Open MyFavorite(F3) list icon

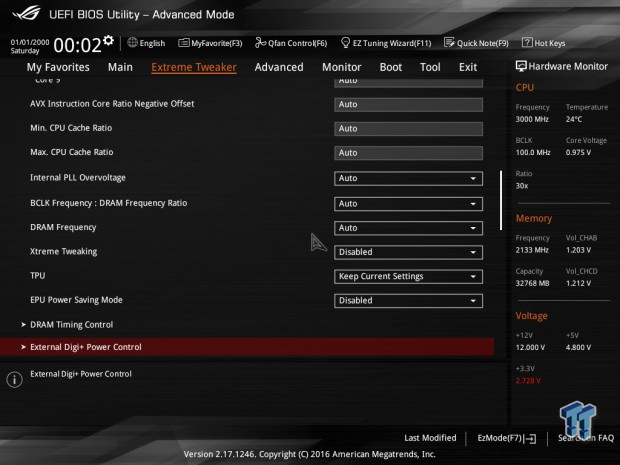[183, 43]
